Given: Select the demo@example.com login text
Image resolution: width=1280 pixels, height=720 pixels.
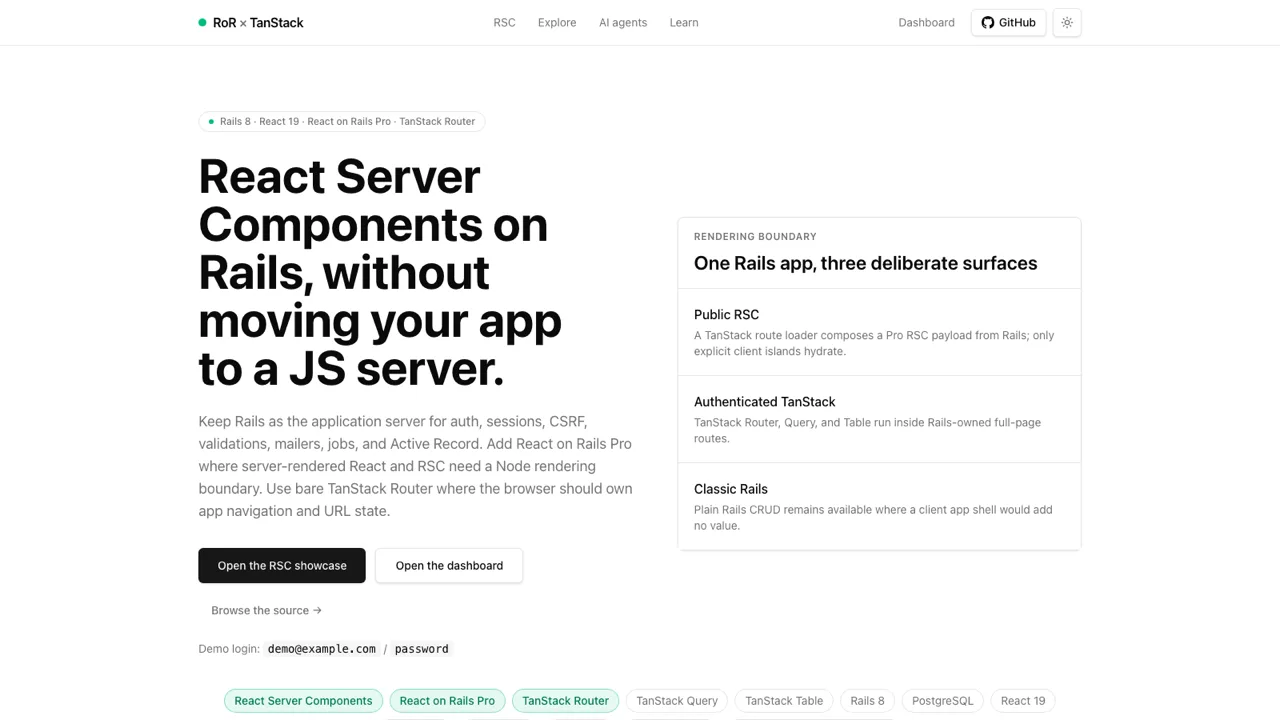Looking at the screenshot, I should (x=322, y=649).
